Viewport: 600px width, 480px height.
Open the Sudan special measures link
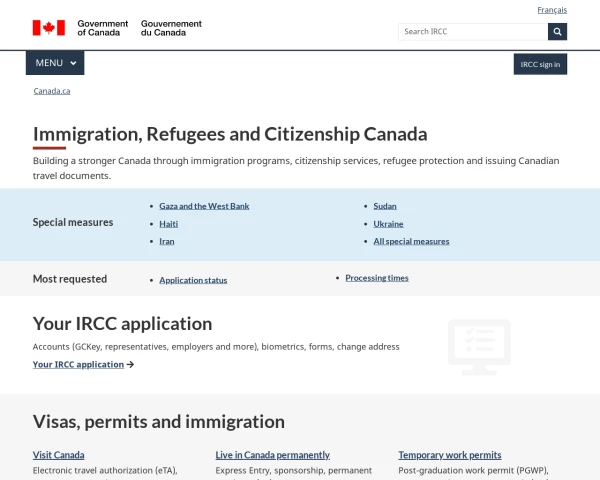(x=385, y=206)
